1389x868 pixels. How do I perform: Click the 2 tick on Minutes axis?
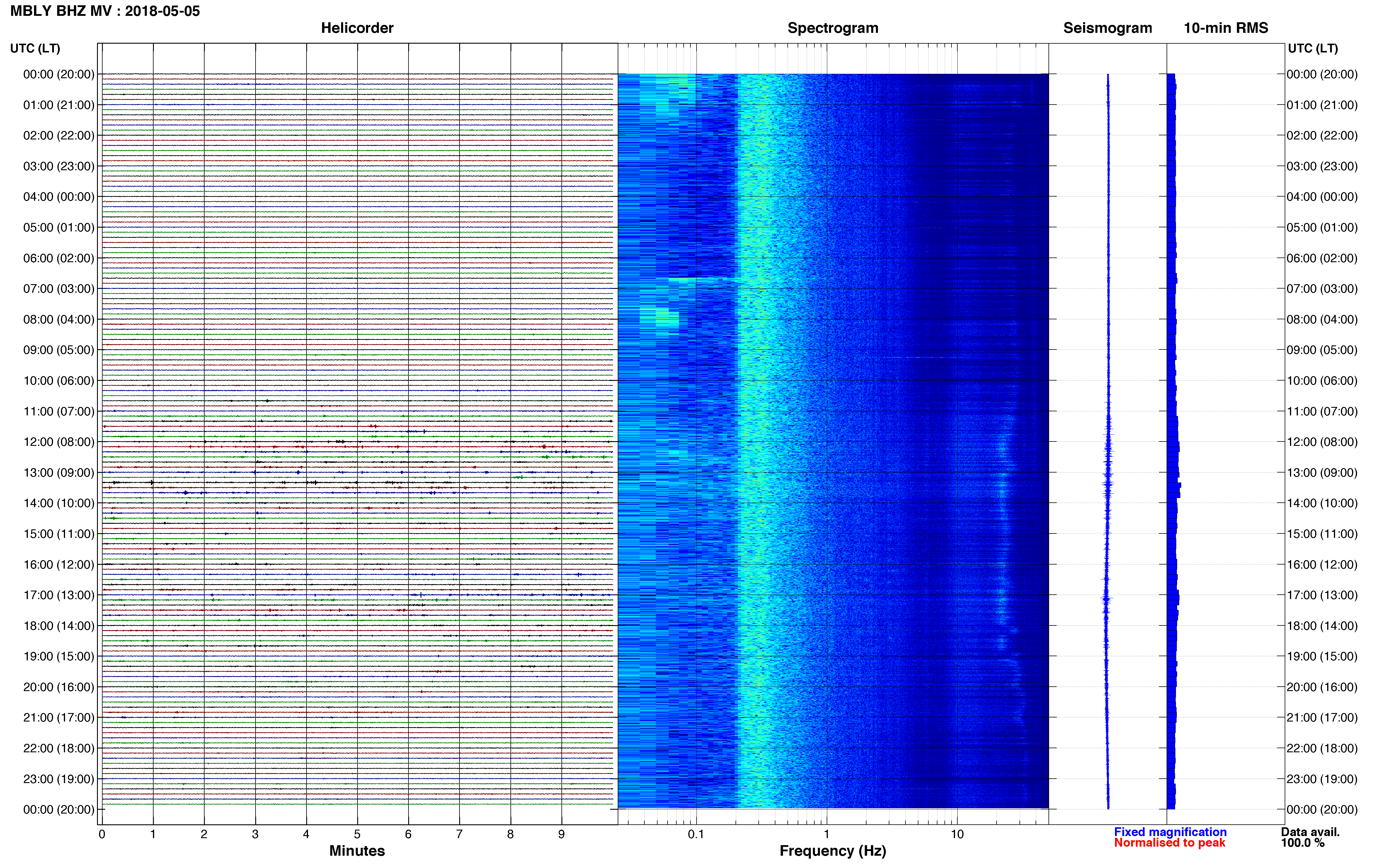[204, 834]
